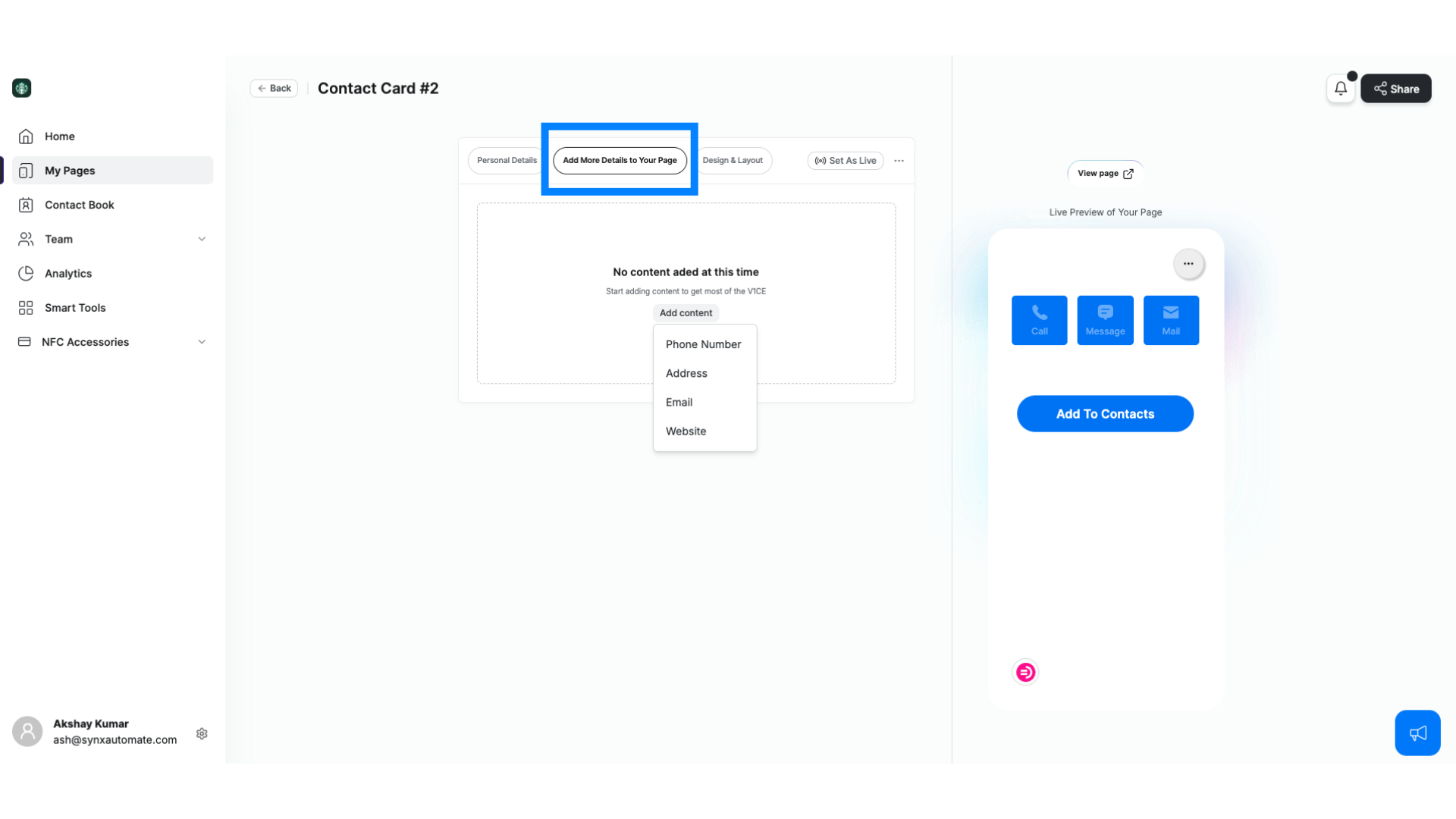Select Phone Number from content menu

pyautogui.click(x=703, y=343)
